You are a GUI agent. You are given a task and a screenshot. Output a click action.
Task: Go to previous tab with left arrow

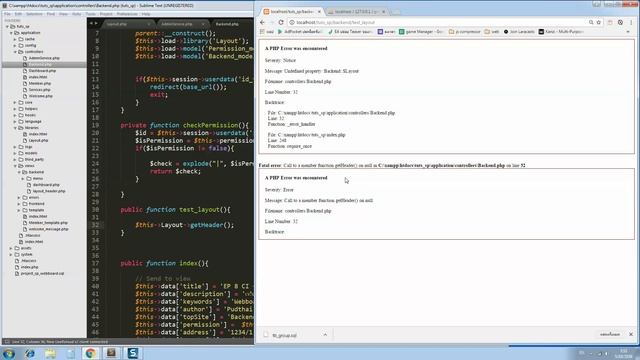91,24
